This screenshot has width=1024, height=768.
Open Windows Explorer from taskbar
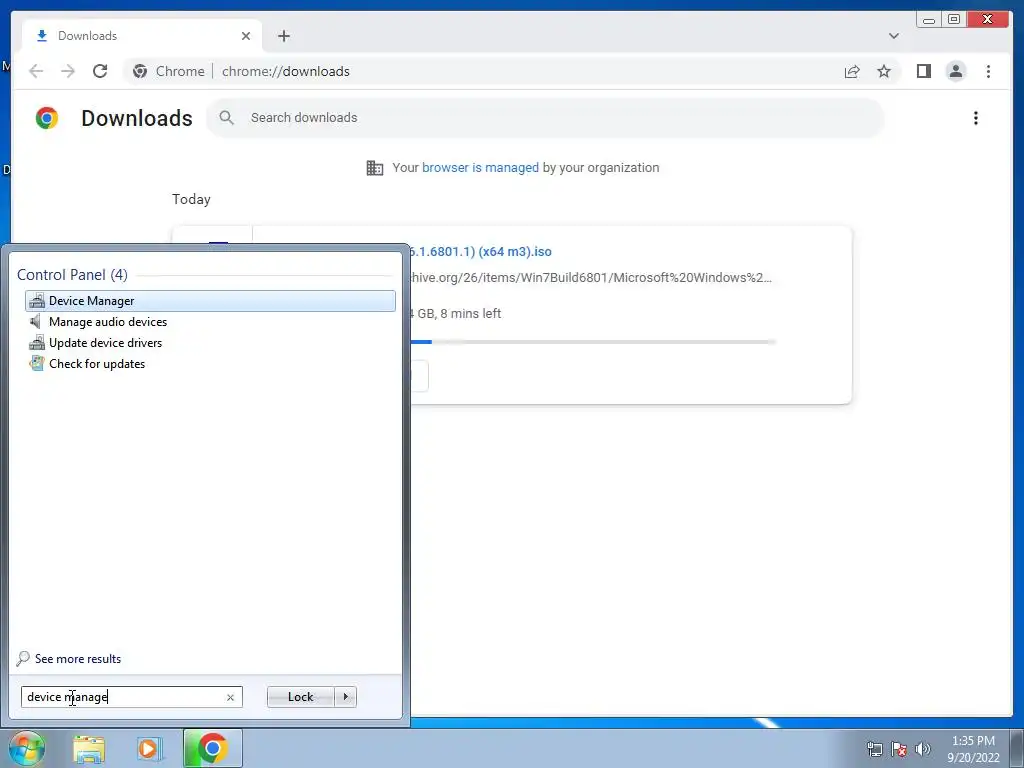coord(89,748)
